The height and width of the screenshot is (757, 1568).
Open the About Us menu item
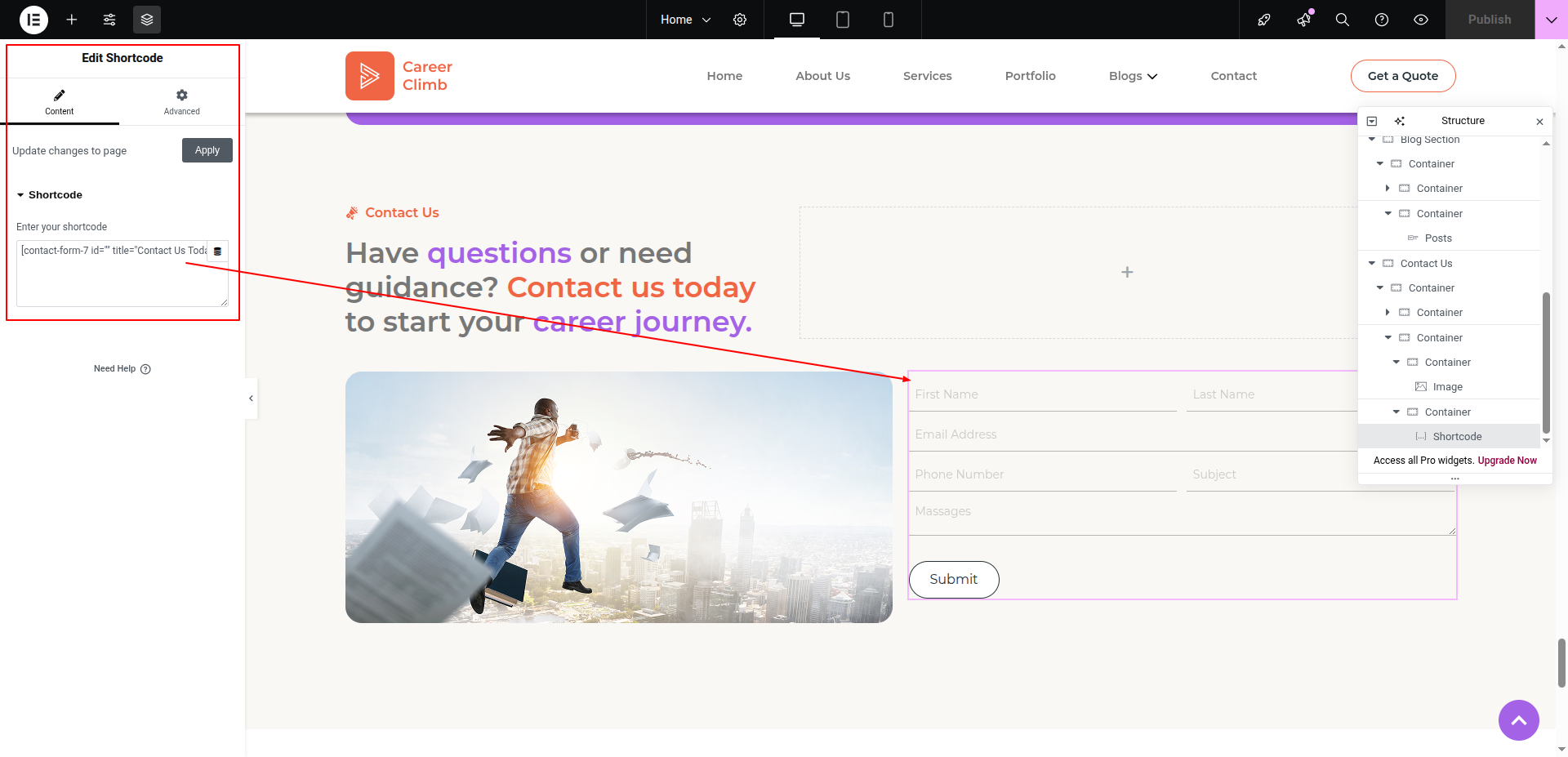pyautogui.click(x=822, y=76)
